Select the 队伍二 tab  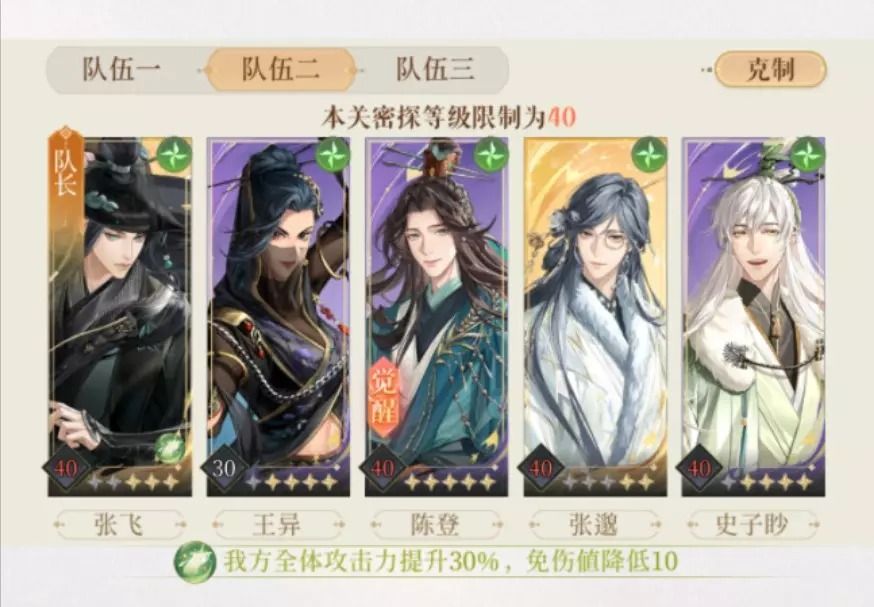click(x=280, y=70)
